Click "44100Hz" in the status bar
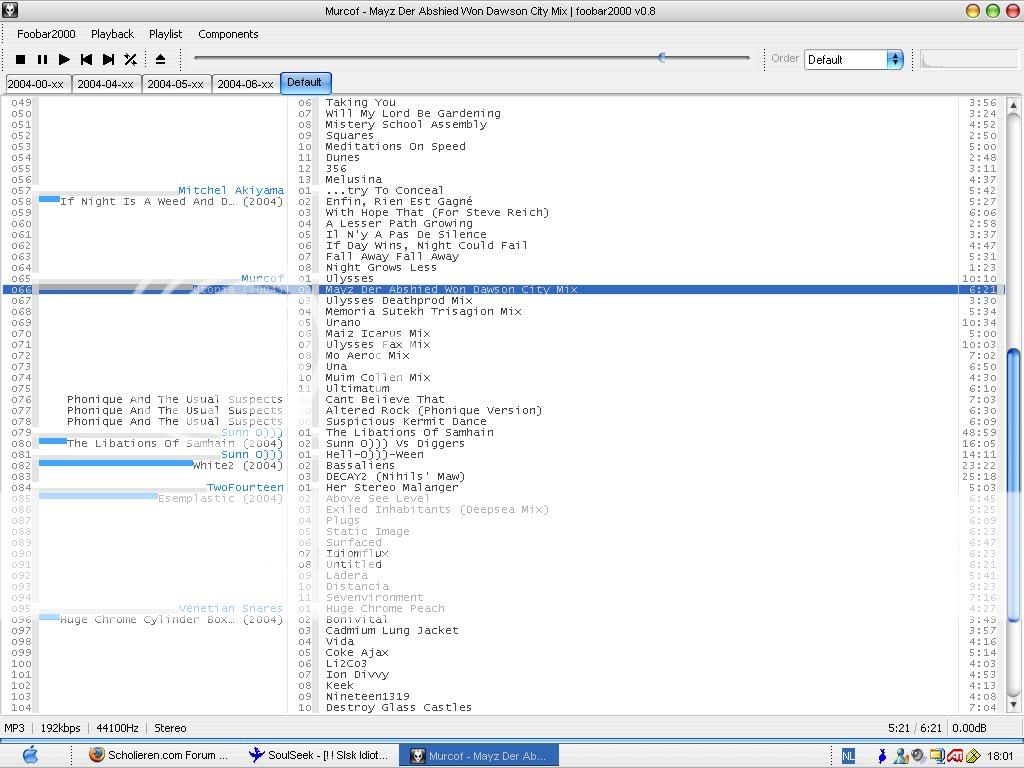 (118, 728)
